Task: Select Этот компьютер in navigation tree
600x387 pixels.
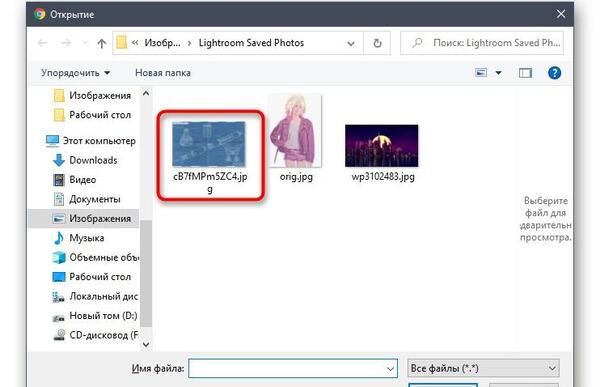Action: pos(91,141)
